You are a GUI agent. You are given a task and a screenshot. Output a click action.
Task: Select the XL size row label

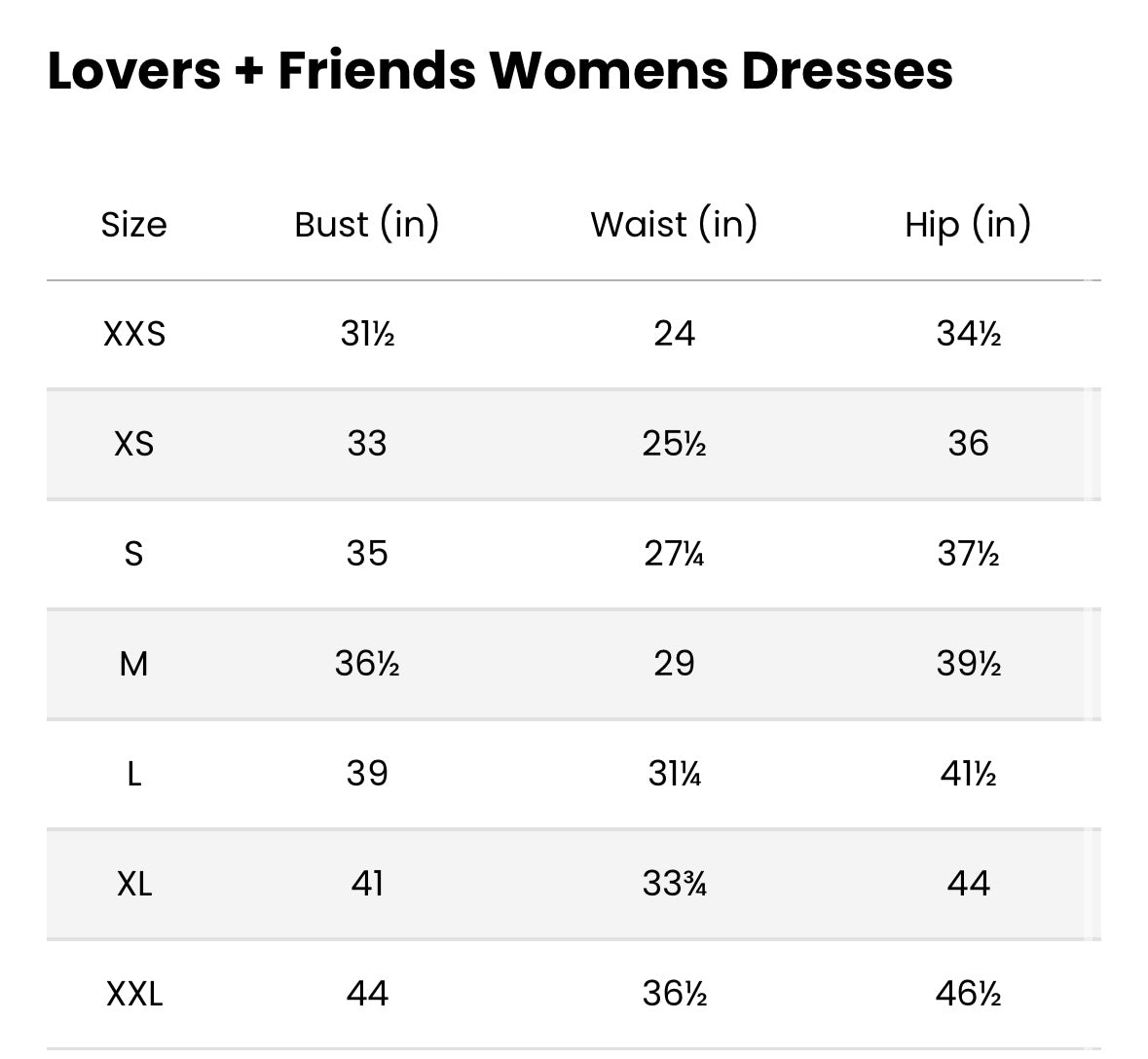pos(134,884)
